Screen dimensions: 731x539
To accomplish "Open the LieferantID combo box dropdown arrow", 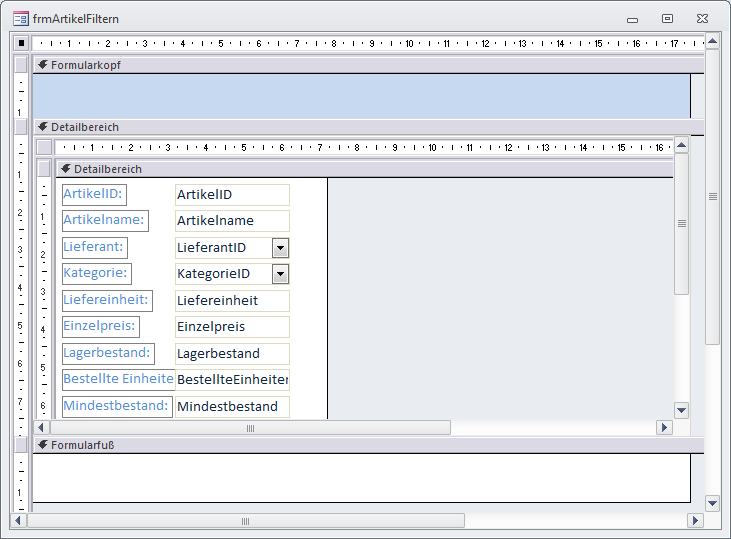I will tap(280, 247).
